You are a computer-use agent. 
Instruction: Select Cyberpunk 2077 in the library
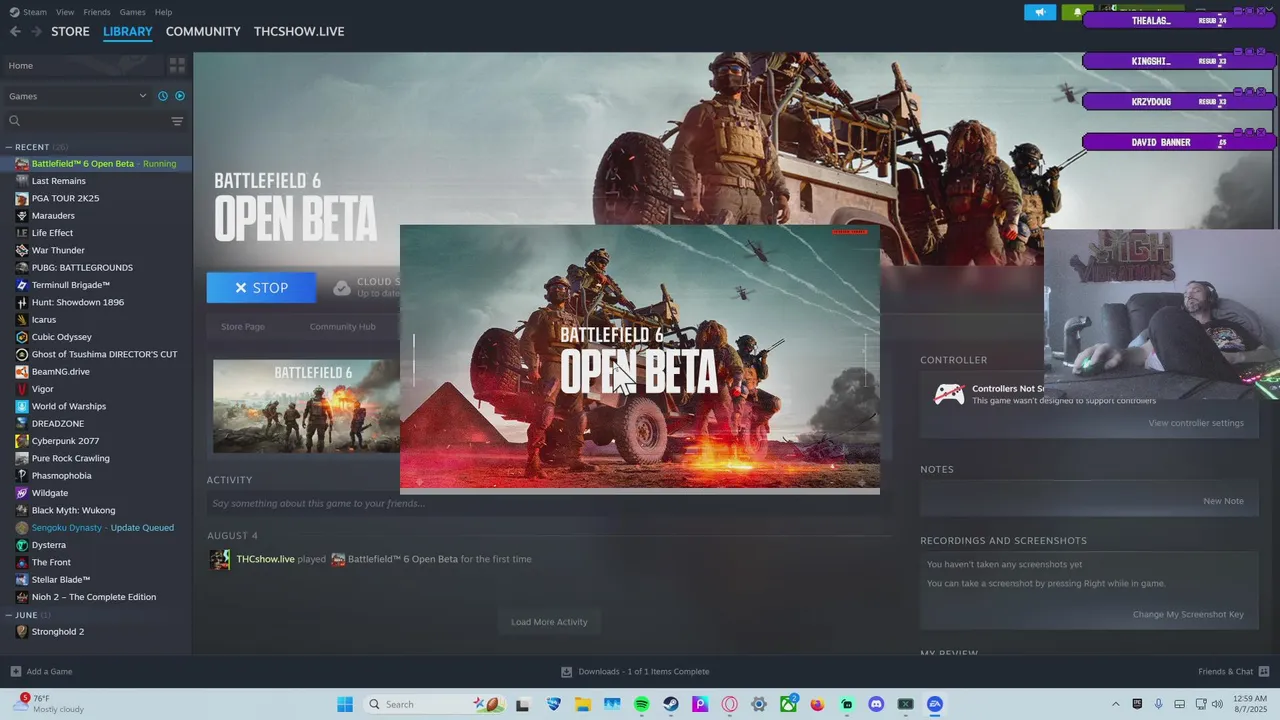[65, 441]
